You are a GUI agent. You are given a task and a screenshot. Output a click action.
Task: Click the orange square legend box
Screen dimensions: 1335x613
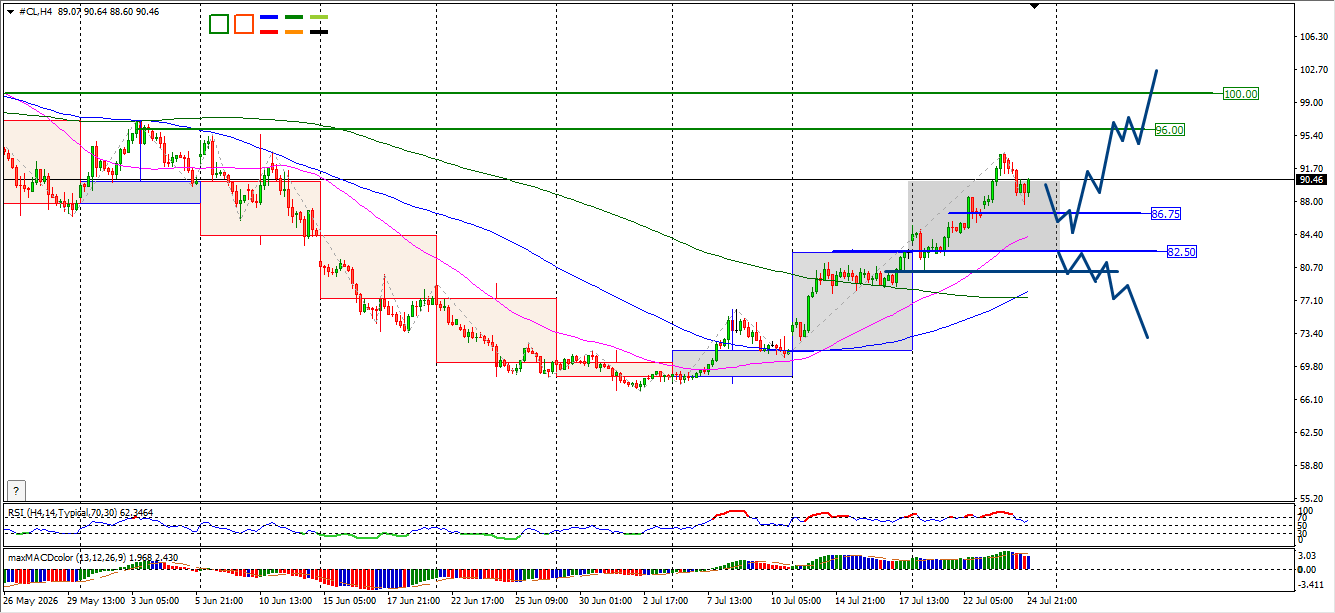[x=244, y=24]
